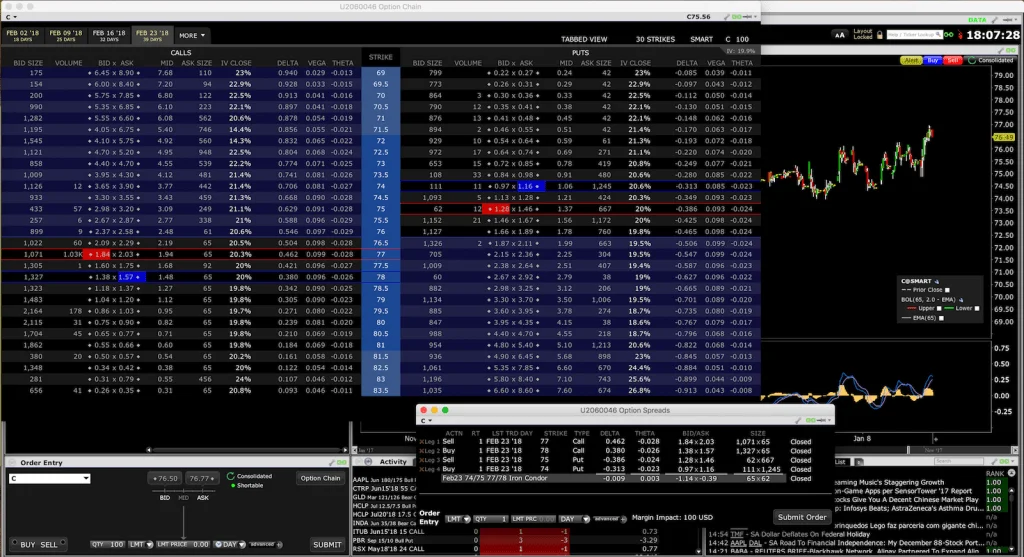Click the C@SMART legend edit icon

point(936,281)
